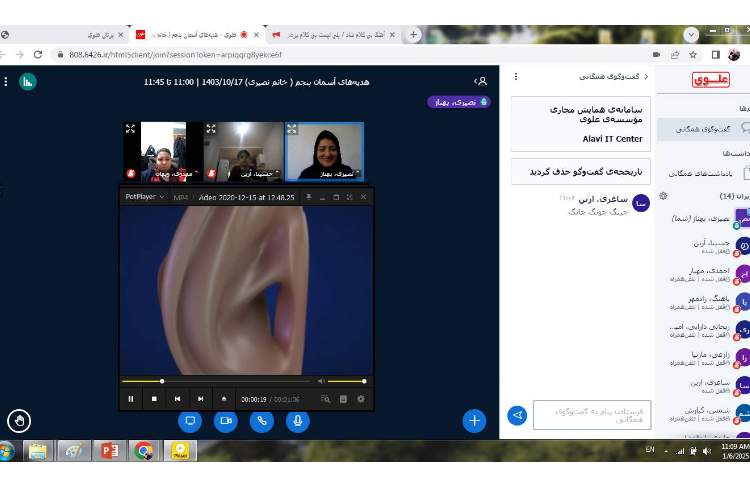Open Chrome side panel icon

coord(716,55)
